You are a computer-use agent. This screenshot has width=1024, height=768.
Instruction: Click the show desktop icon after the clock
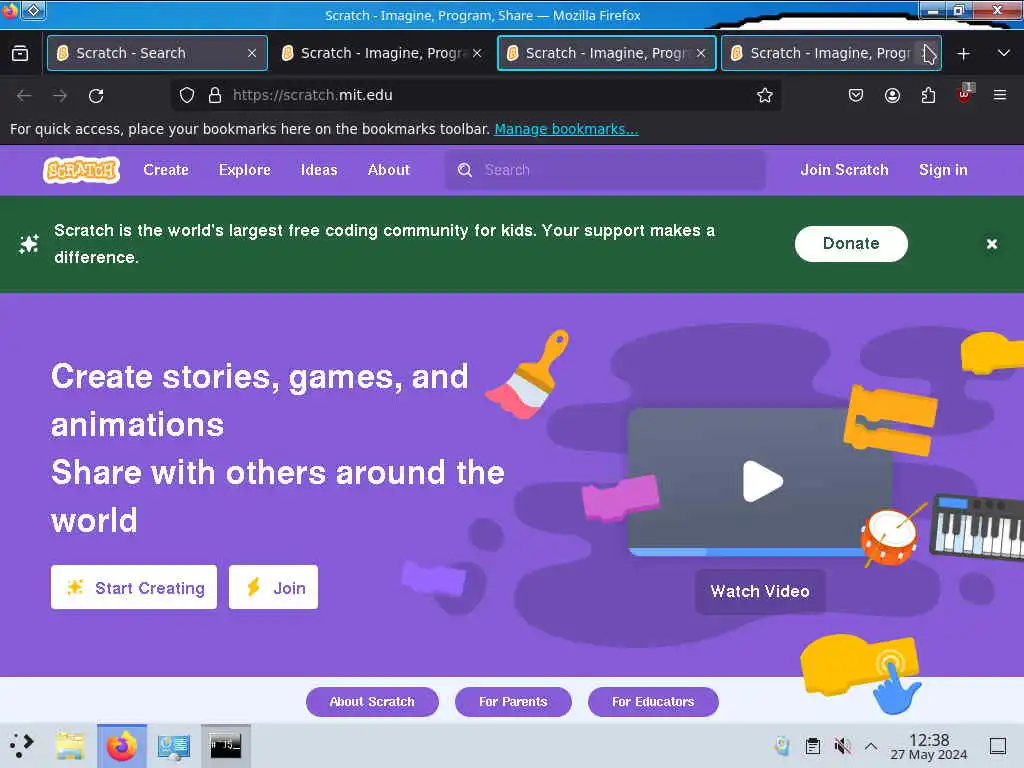click(998, 745)
